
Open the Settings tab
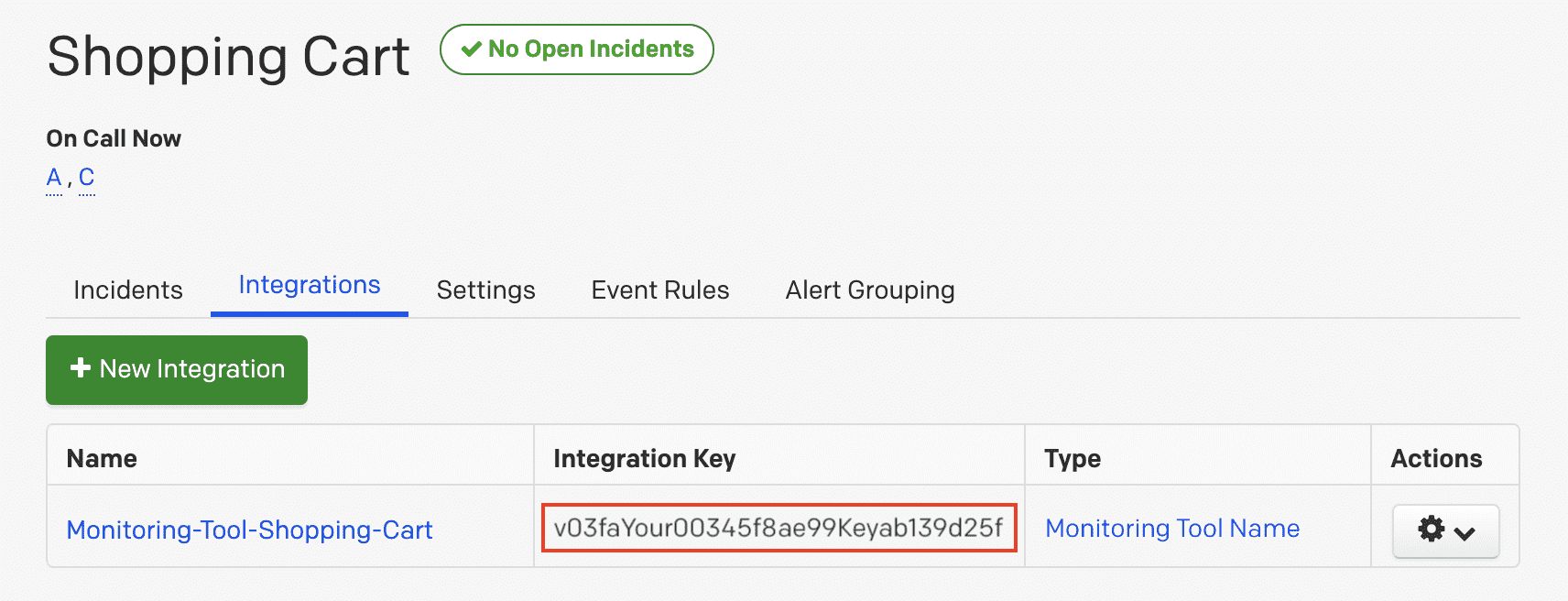pyautogui.click(x=485, y=290)
